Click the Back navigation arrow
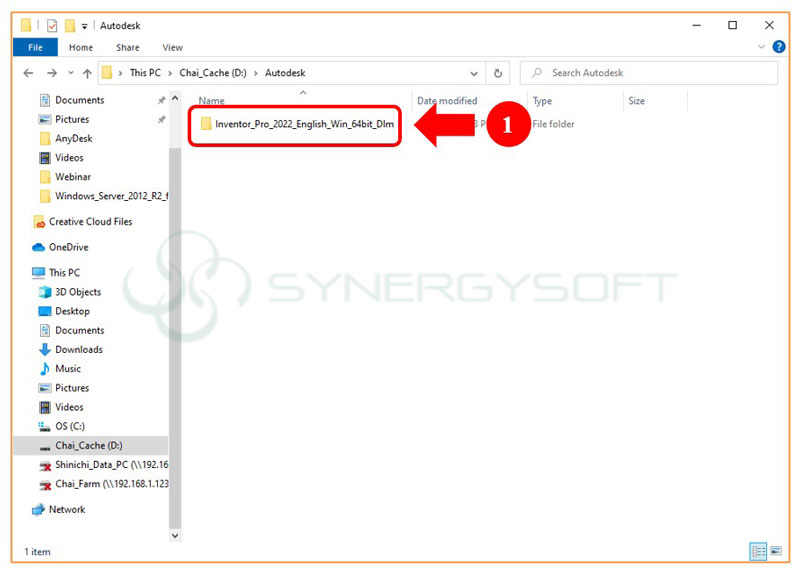The width and height of the screenshot is (800, 571). click(x=27, y=73)
